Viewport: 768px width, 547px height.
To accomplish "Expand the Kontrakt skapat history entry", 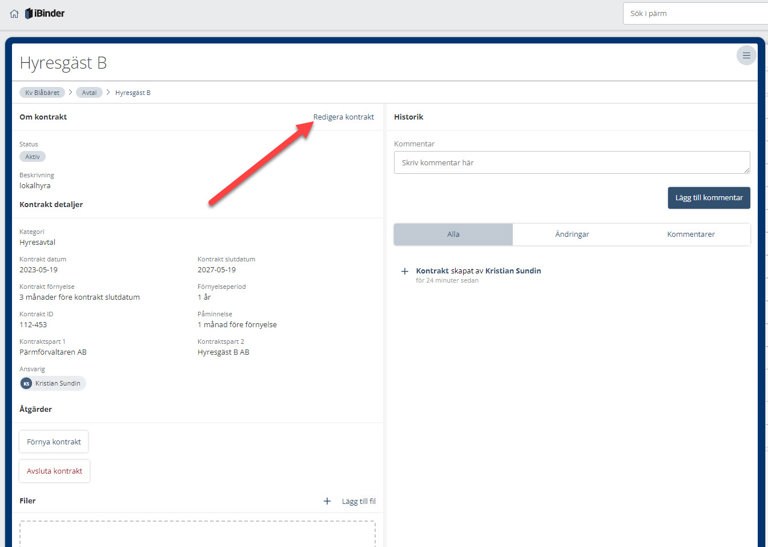I will click(x=404, y=271).
